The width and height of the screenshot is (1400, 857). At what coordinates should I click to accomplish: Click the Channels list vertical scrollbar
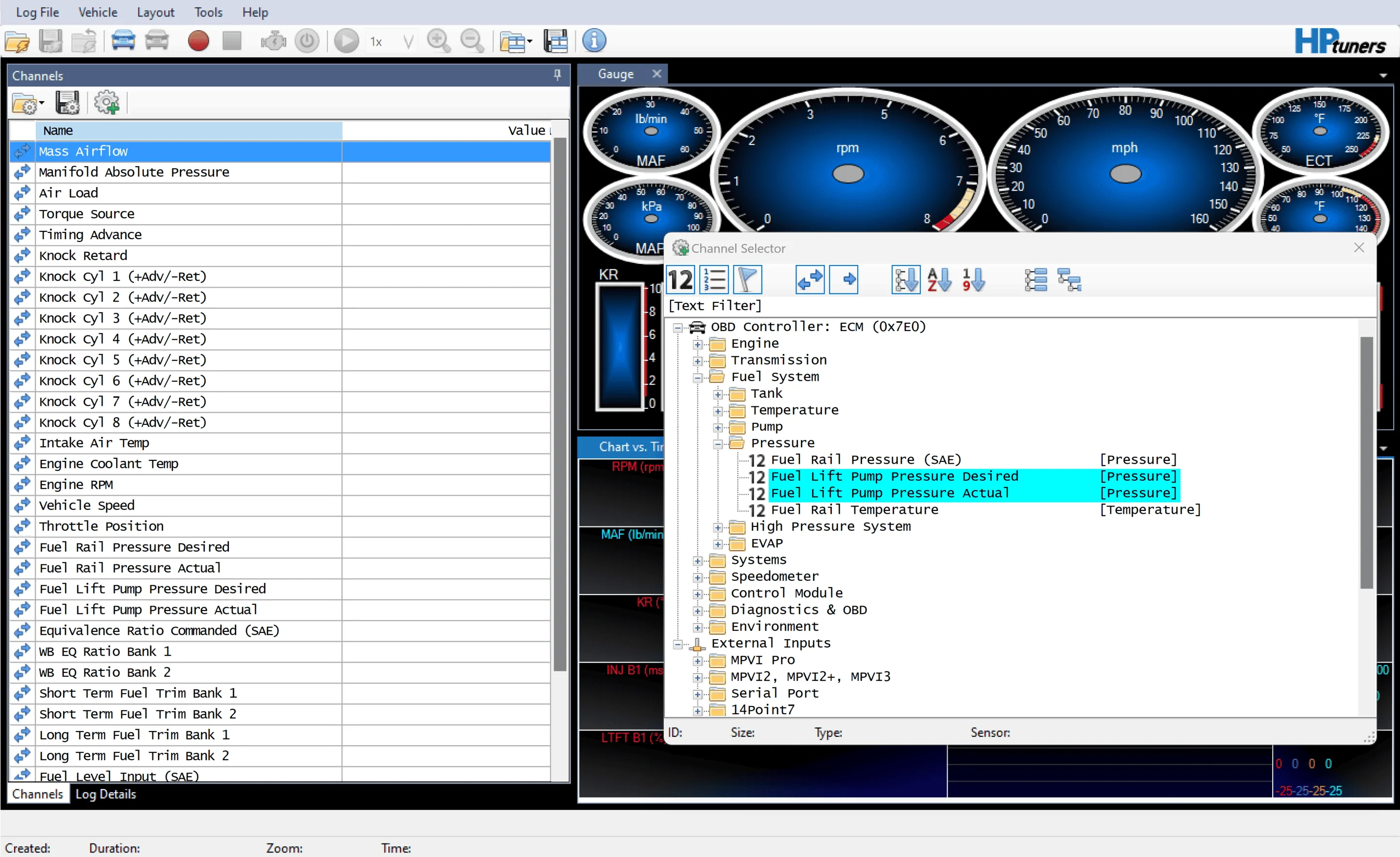(560, 403)
